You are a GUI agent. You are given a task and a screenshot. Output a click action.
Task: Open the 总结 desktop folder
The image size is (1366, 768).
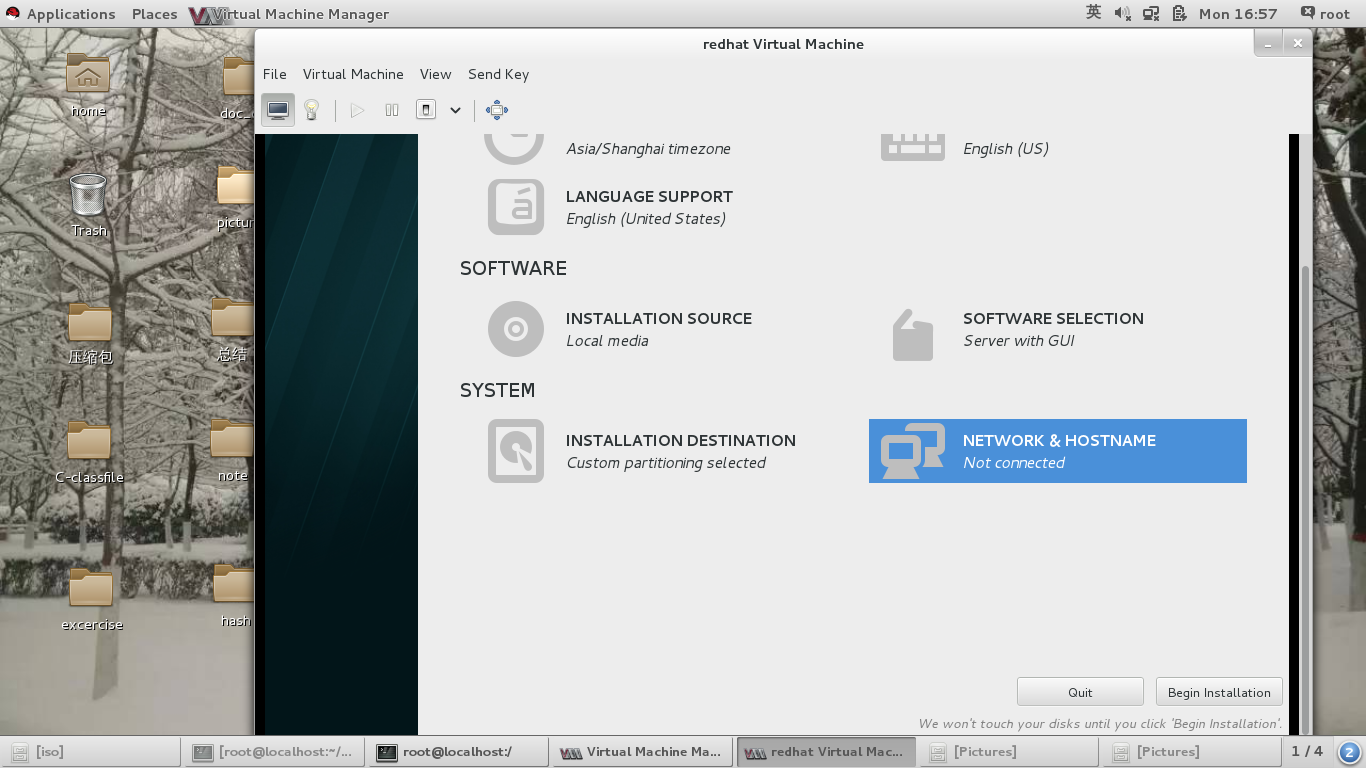pos(232,330)
